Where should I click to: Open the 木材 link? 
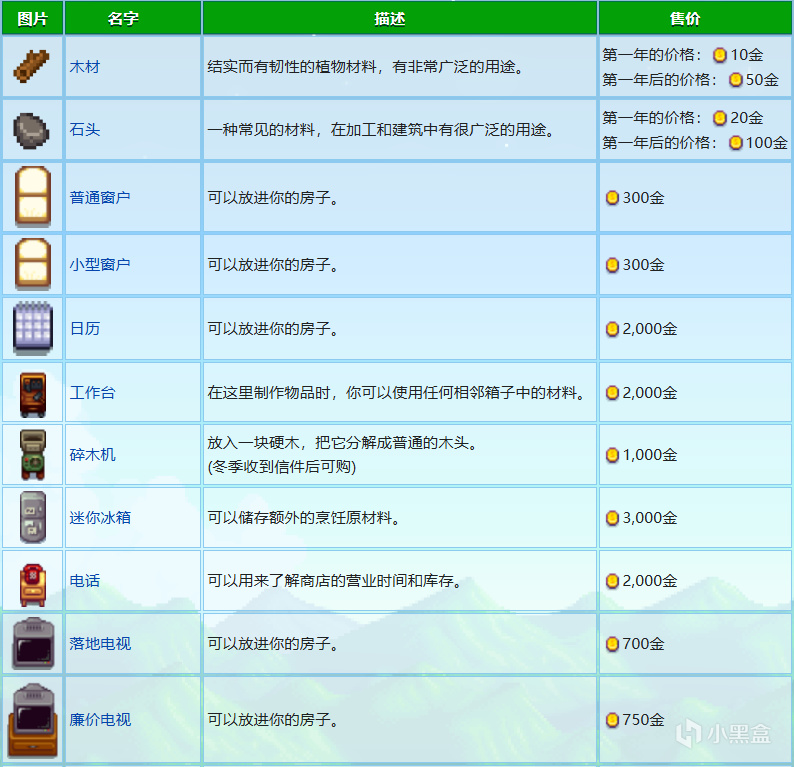[x=85, y=66]
